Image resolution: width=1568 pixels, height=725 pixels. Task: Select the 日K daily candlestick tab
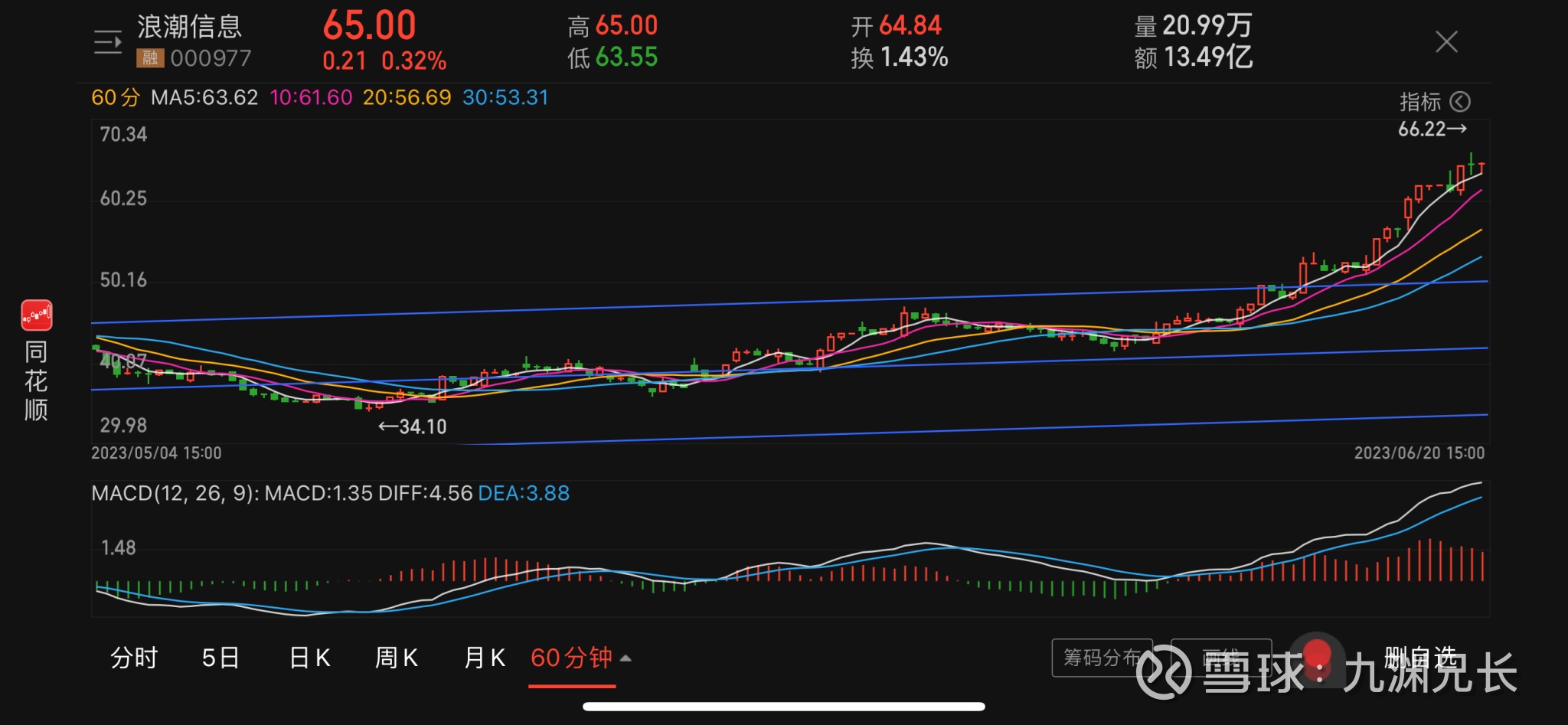coord(309,658)
